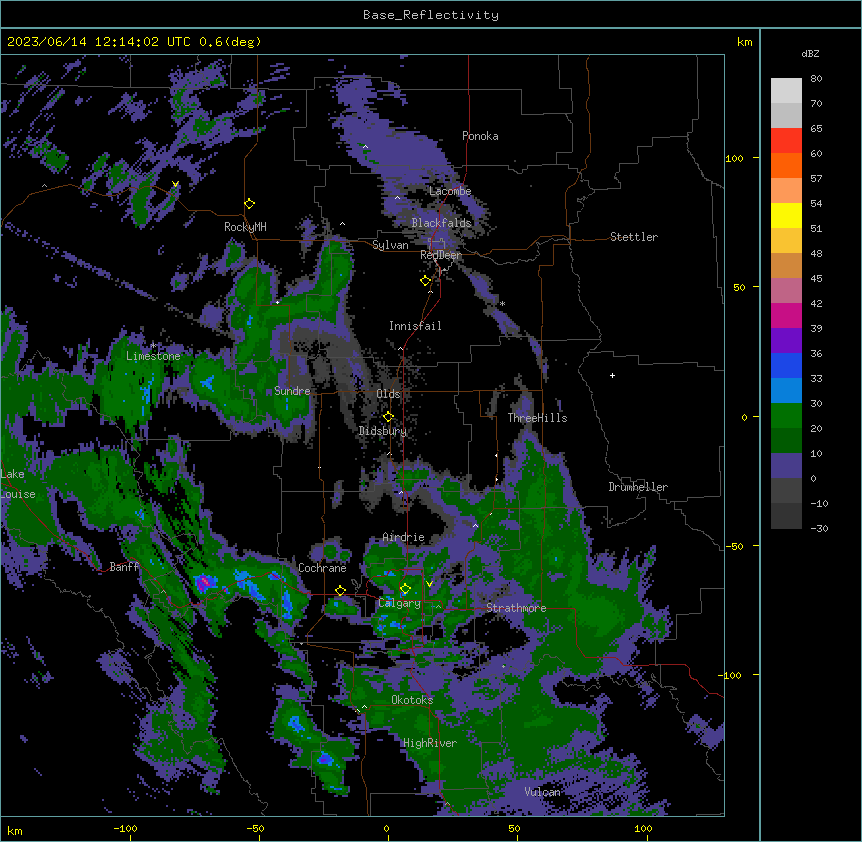Click the 65 dBZ legend value
Viewport: 862px width, 842px height.
coord(816,129)
